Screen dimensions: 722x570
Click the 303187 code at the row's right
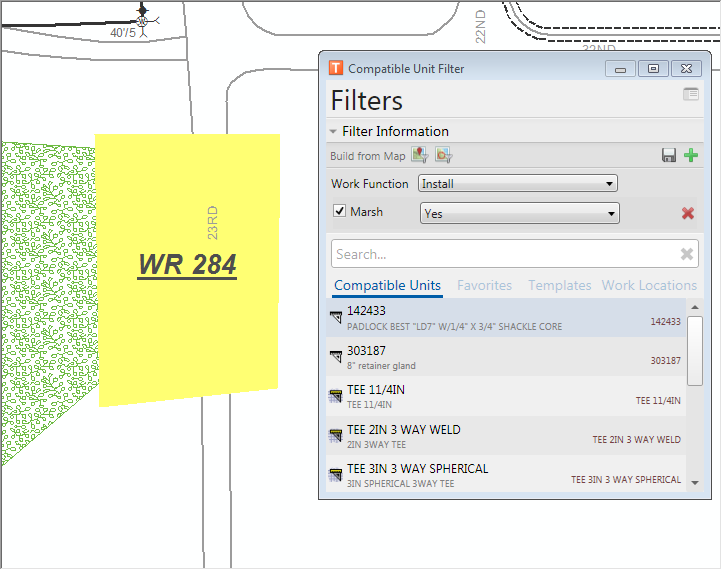pyautogui.click(x=665, y=361)
